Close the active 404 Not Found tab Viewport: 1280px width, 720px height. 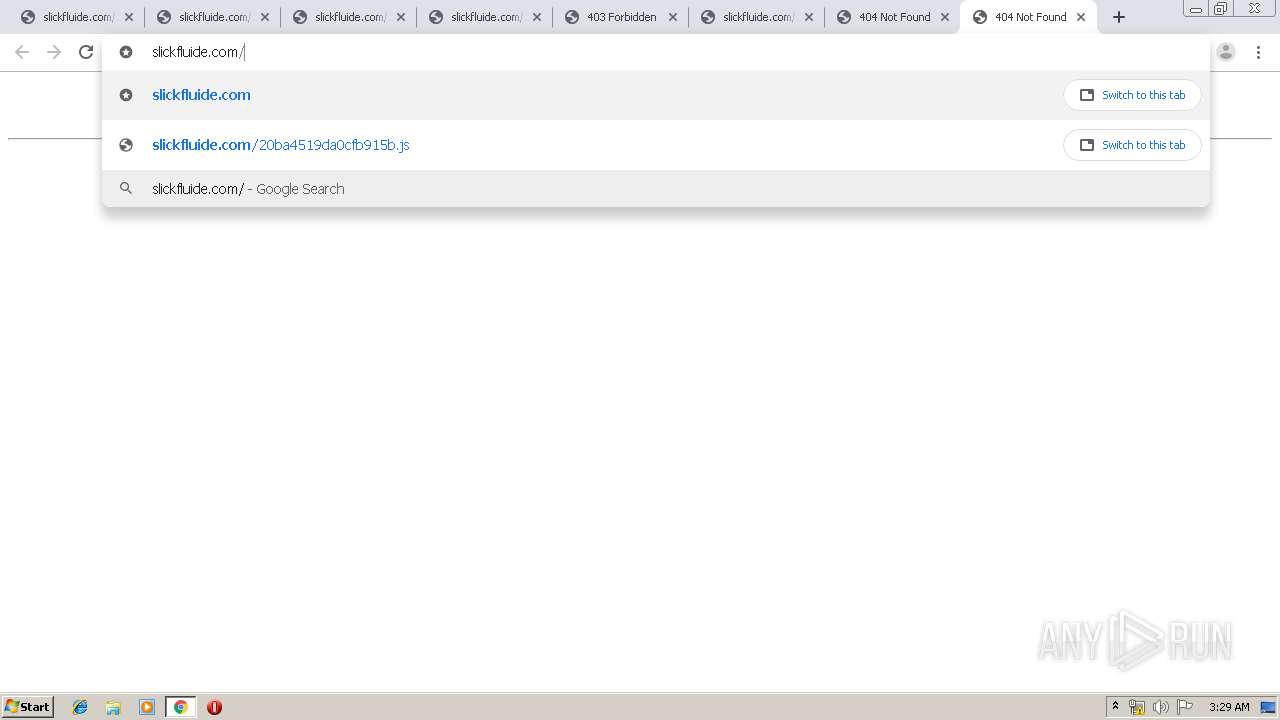click(1080, 17)
